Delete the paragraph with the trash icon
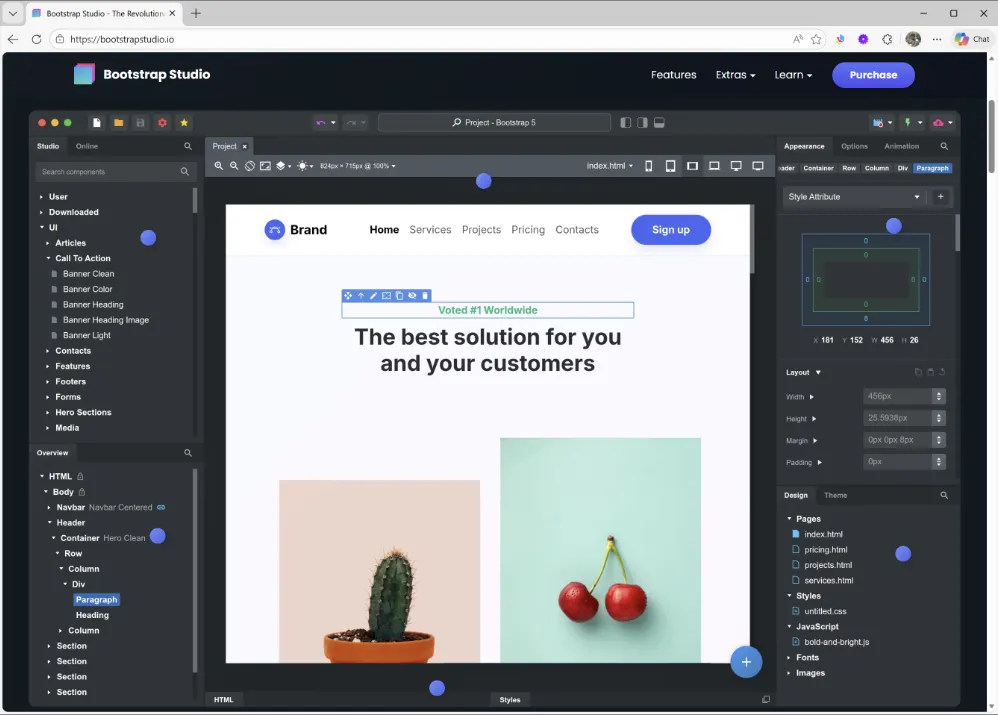Screen dimensions: 998x715 coord(425,295)
